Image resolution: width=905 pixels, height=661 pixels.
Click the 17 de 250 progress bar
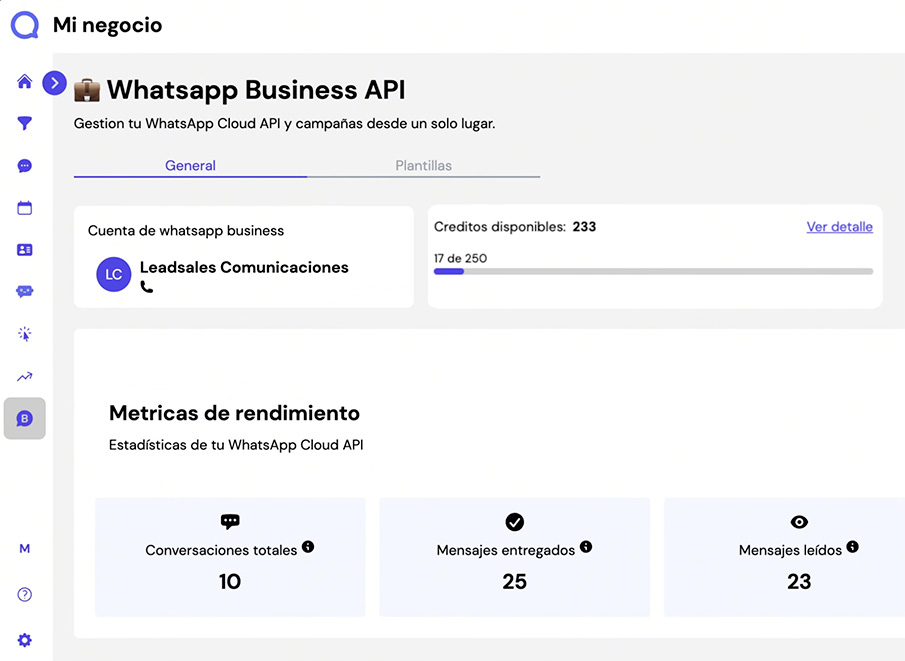[653, 271]
